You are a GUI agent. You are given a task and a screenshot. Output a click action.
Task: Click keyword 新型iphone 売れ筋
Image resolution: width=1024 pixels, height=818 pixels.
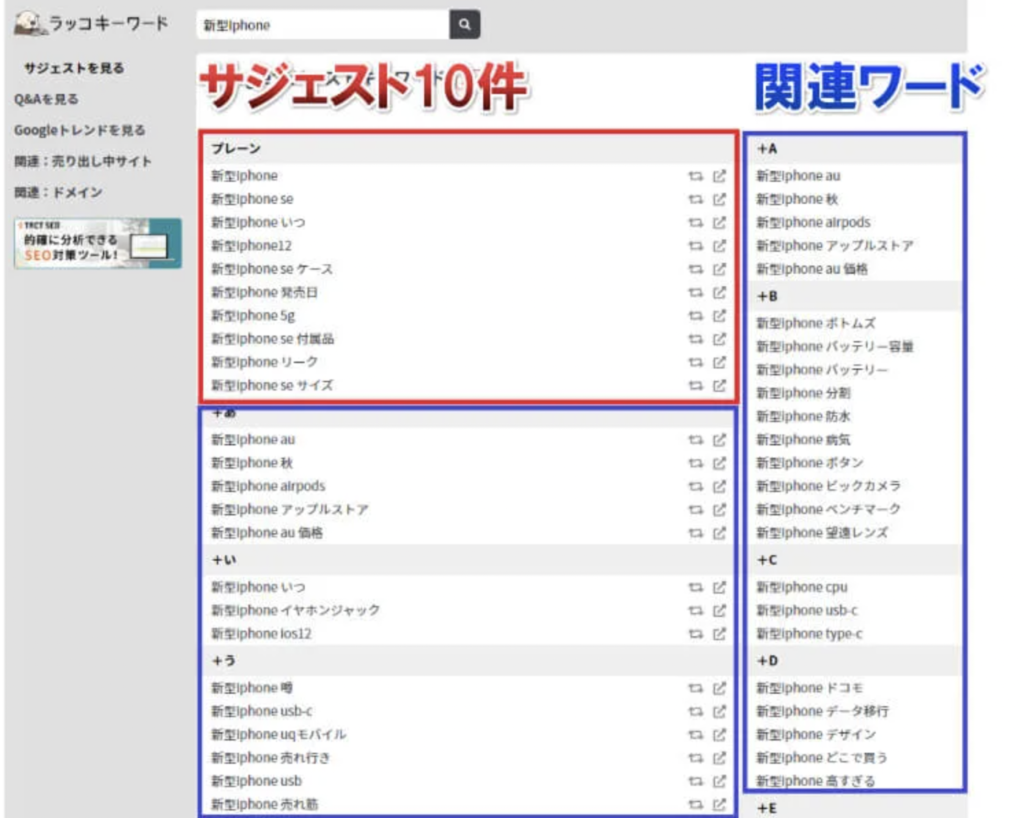point(264,804)
